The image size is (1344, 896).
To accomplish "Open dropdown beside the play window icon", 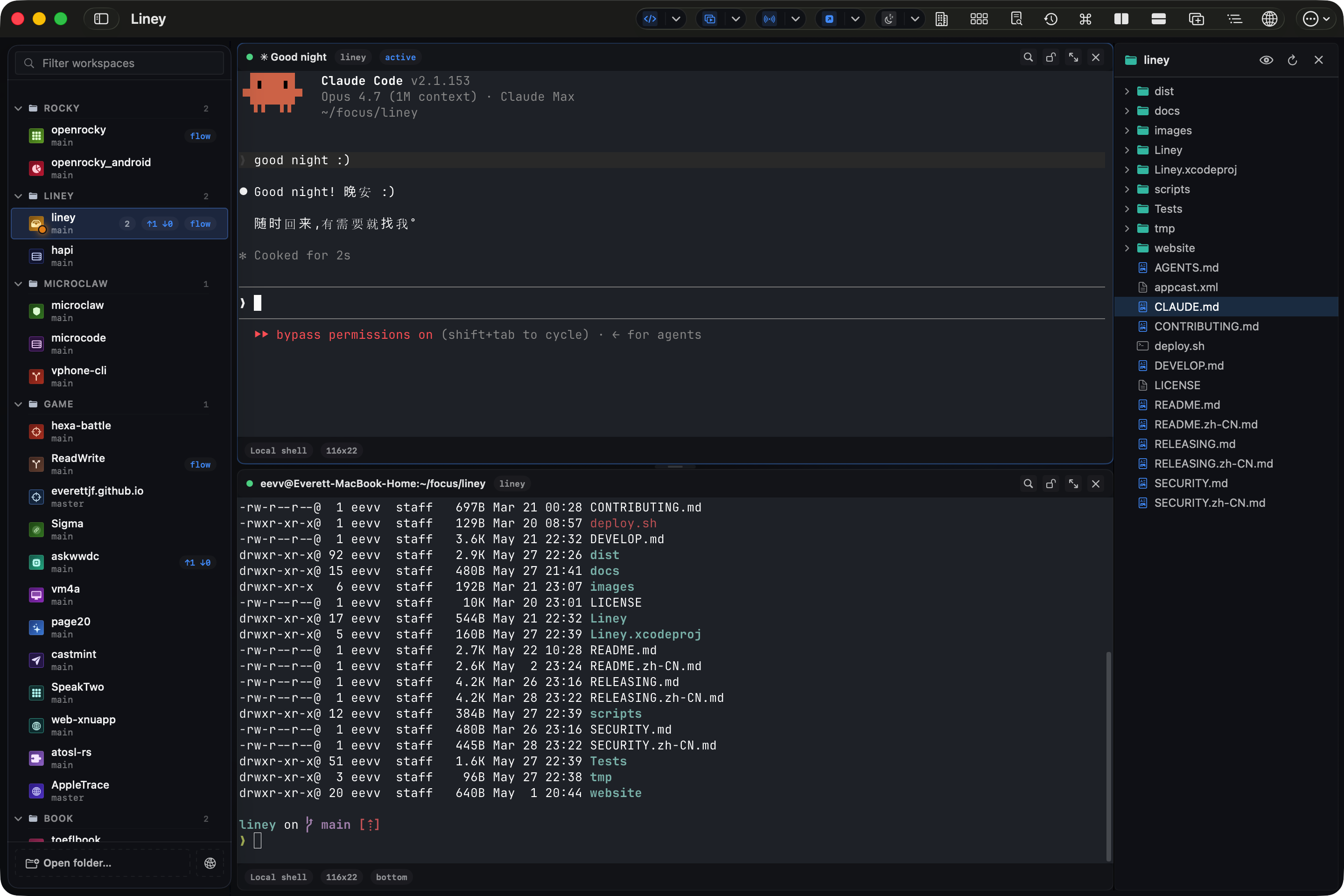I will click(736, 19).
